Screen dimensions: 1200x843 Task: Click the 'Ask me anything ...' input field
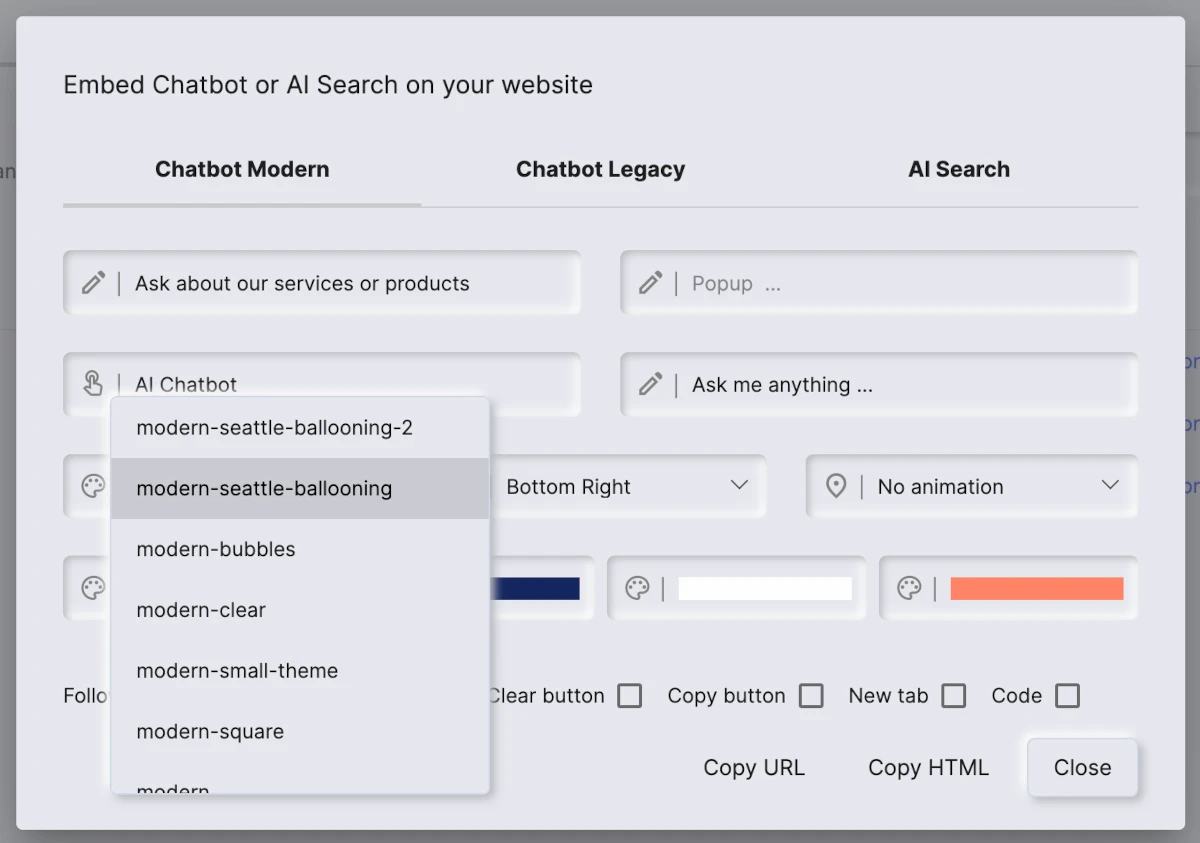tap(879, 384)
